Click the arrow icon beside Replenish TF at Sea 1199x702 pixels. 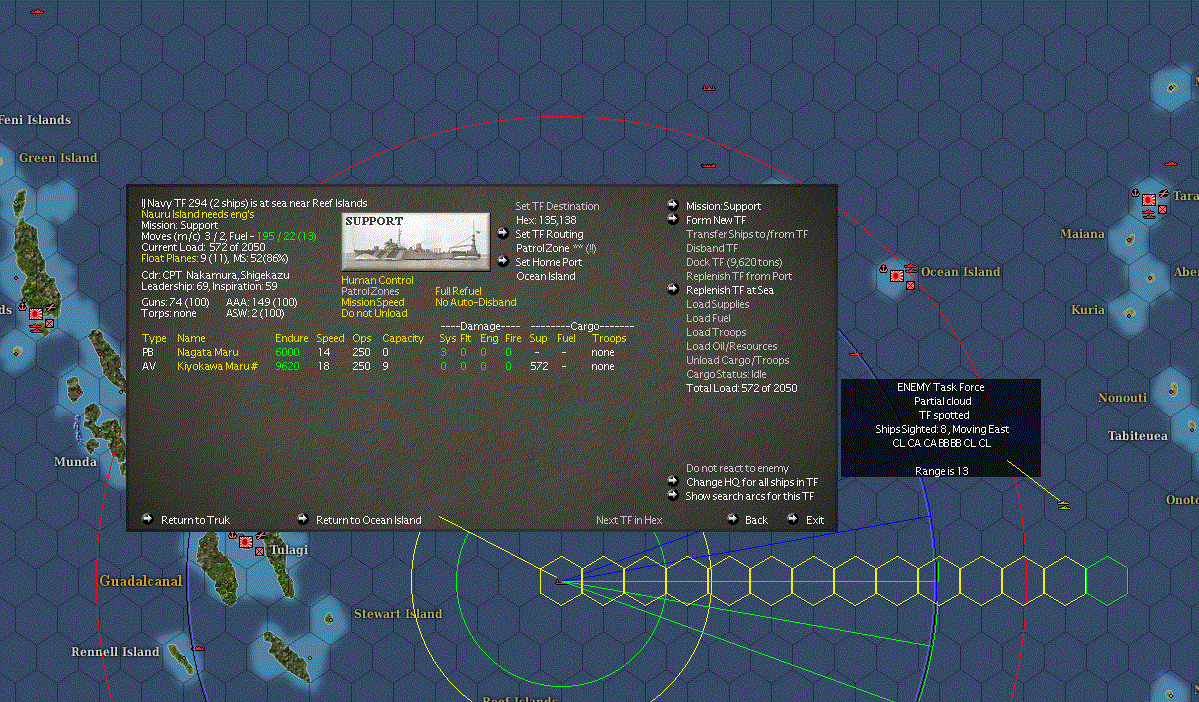[673, 289]
